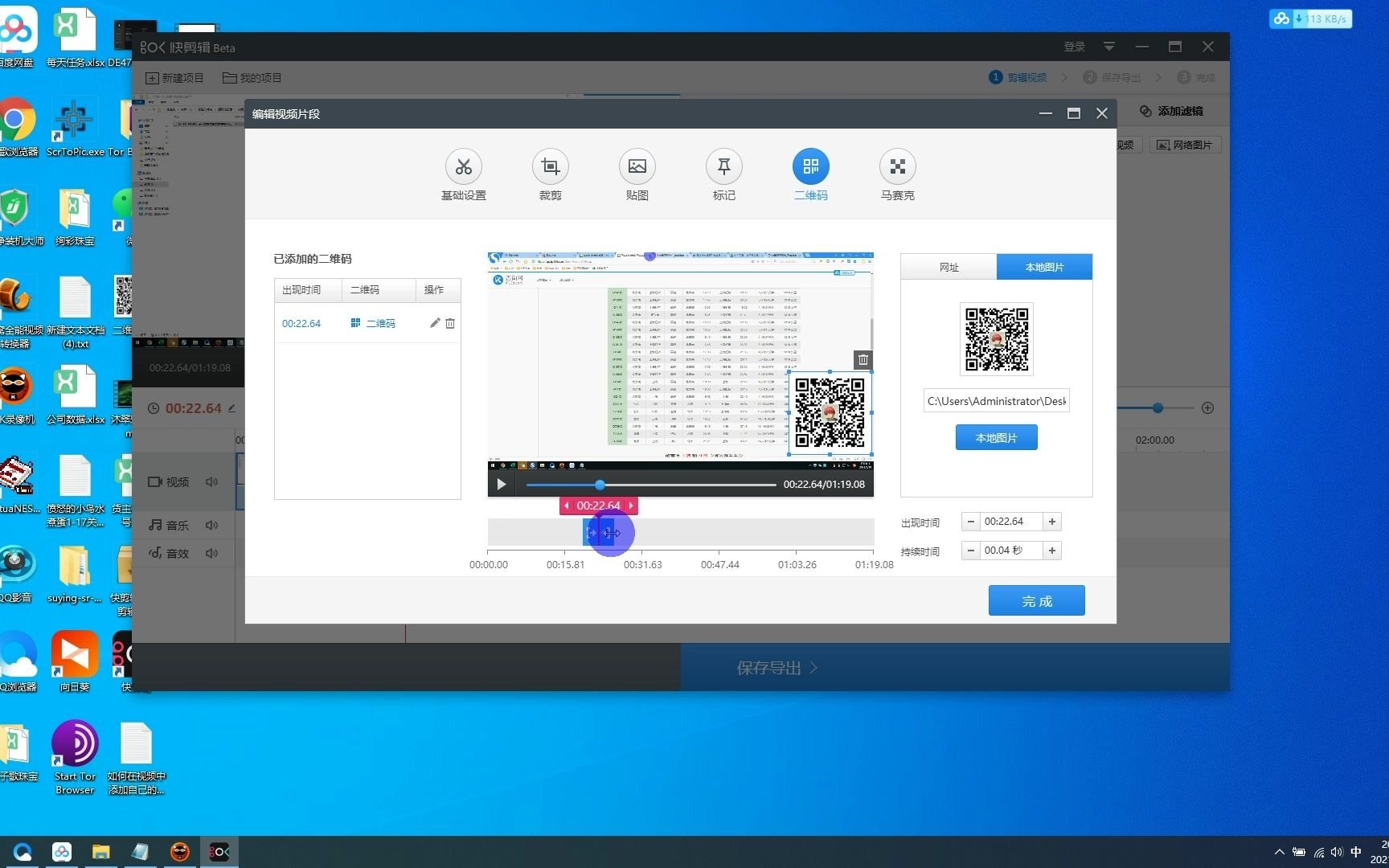This screenshot has height=868, width=1389.
Task: Click the volume icon in the system tray
Action: 1337,852
